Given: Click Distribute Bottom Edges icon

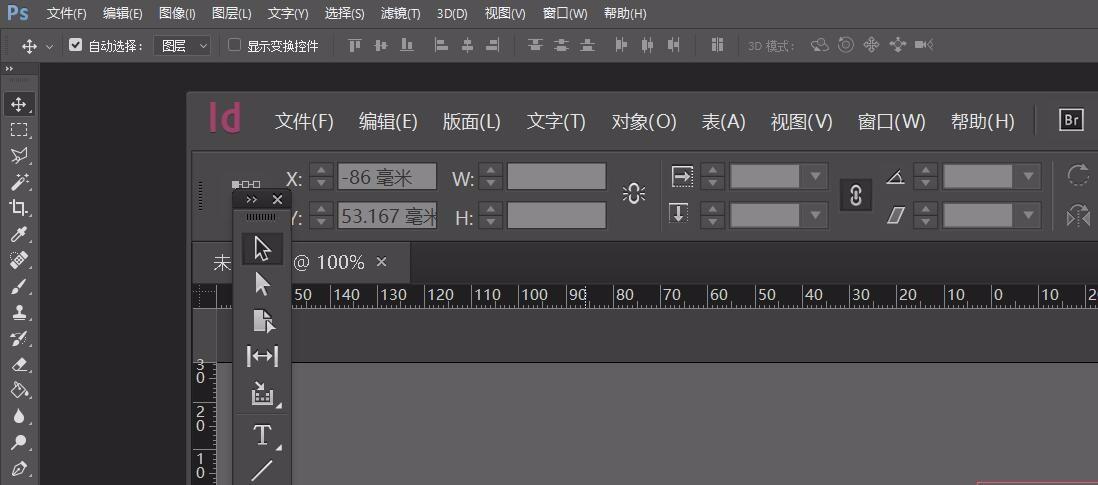Looking at the screenshot, I should pos(588,45).
